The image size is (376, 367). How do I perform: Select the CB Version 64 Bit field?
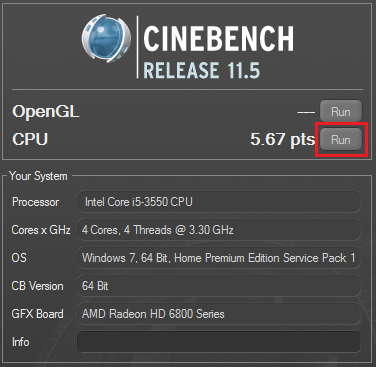pyautogui.click(x=219, y=286)
